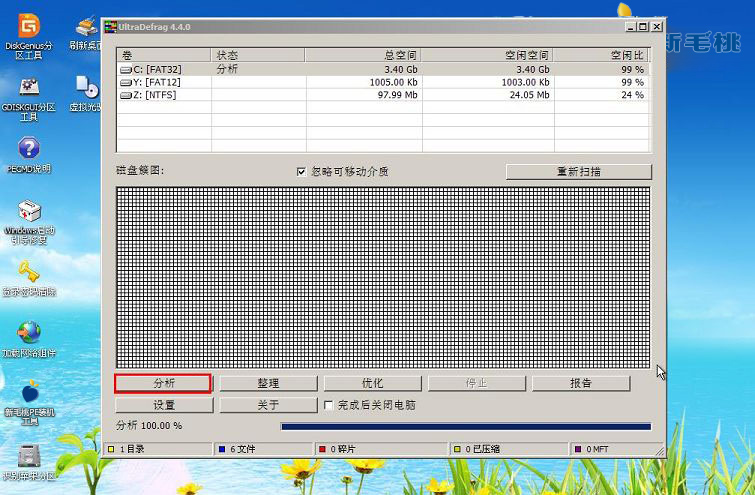Click the C: row 分析 status cell
Viewport: 755px width, 495px height.
pyautogui.click(x=227, y=69)
